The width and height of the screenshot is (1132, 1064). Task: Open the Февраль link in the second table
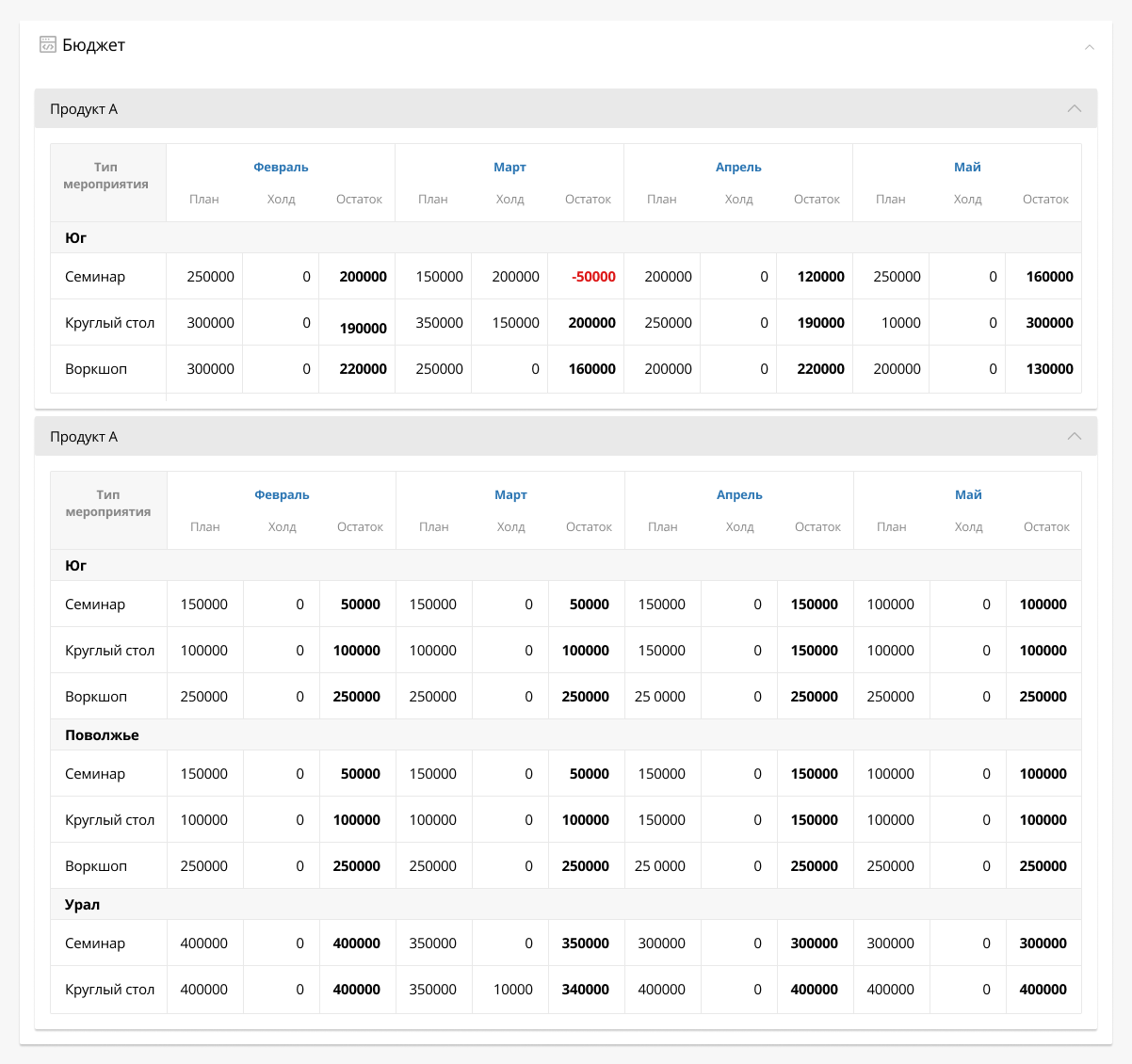tap(282, 494)
